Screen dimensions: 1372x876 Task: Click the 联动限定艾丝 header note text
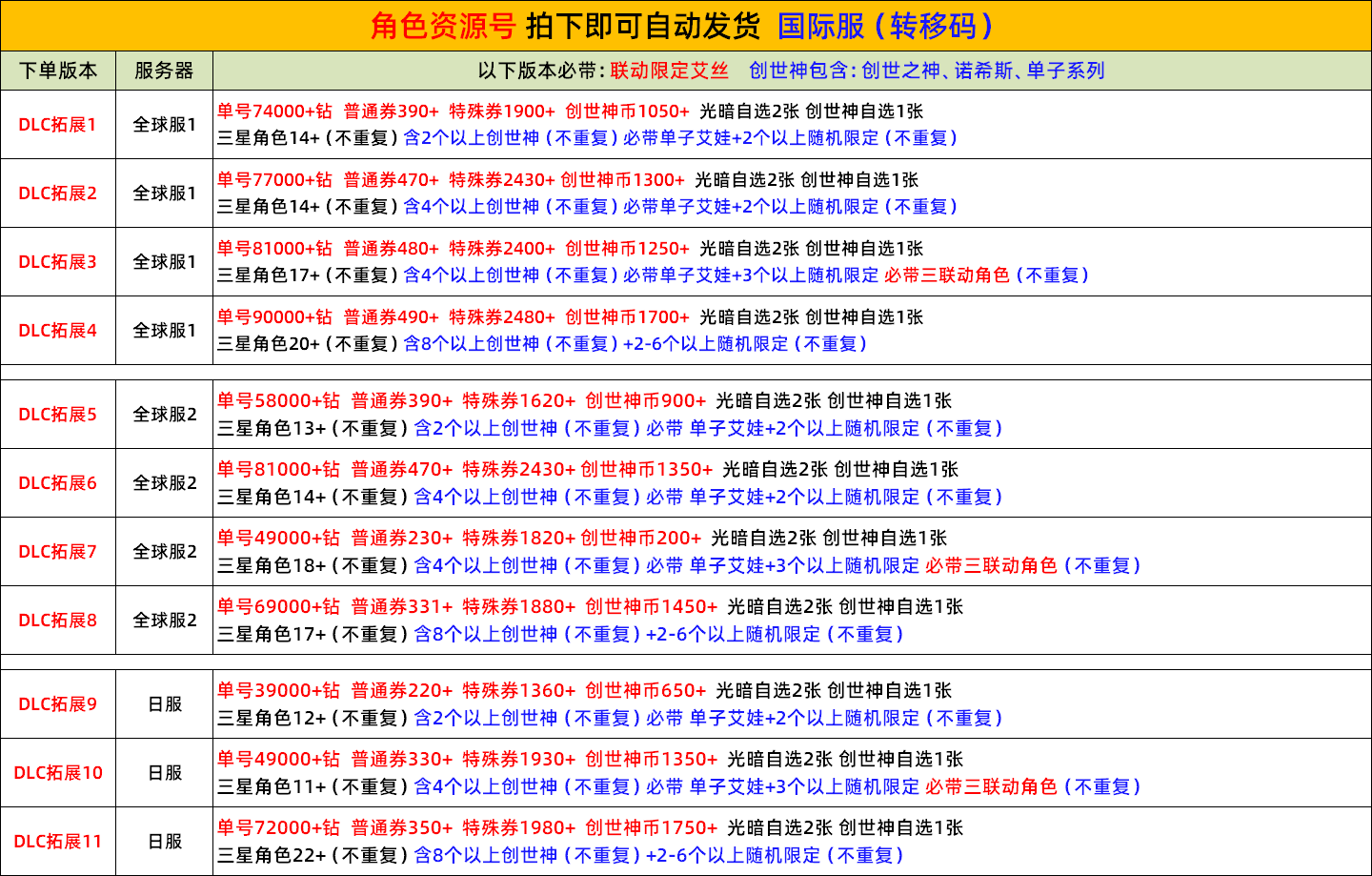point(669,71)
